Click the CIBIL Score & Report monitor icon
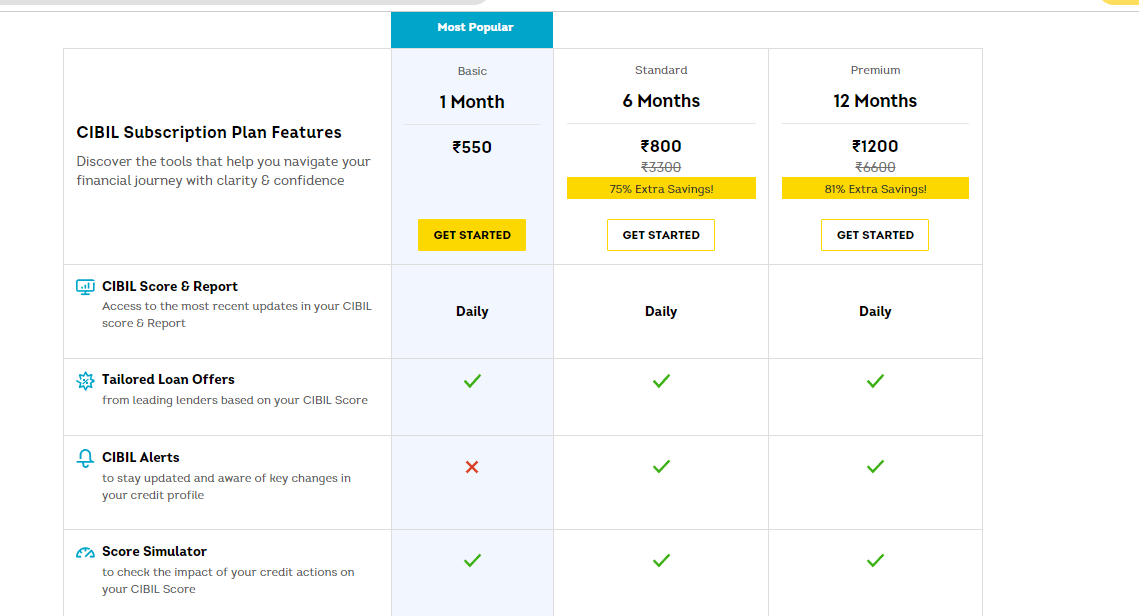 [x=84, y=286]
